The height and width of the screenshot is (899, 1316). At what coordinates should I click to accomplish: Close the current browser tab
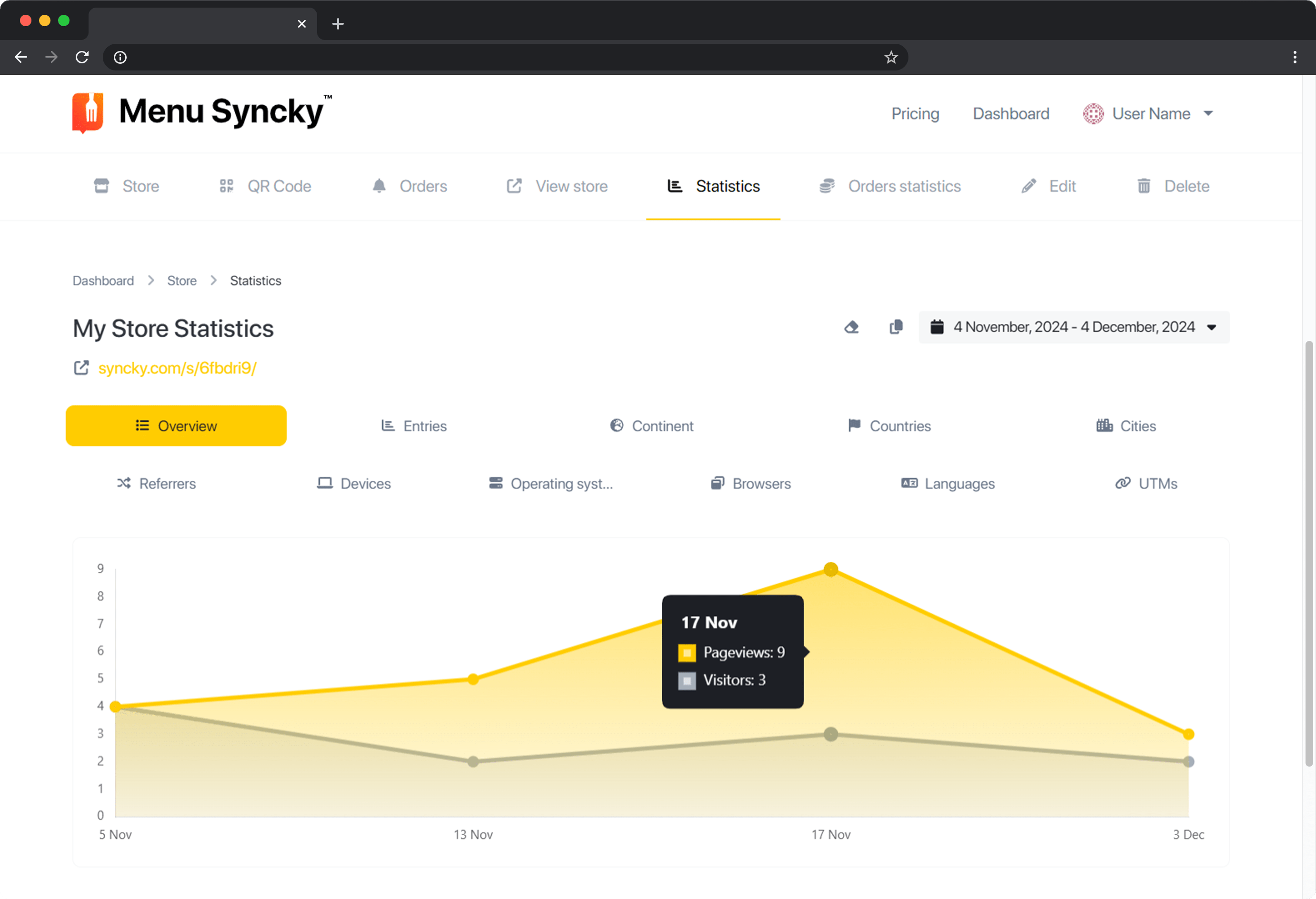coord(302,24)
